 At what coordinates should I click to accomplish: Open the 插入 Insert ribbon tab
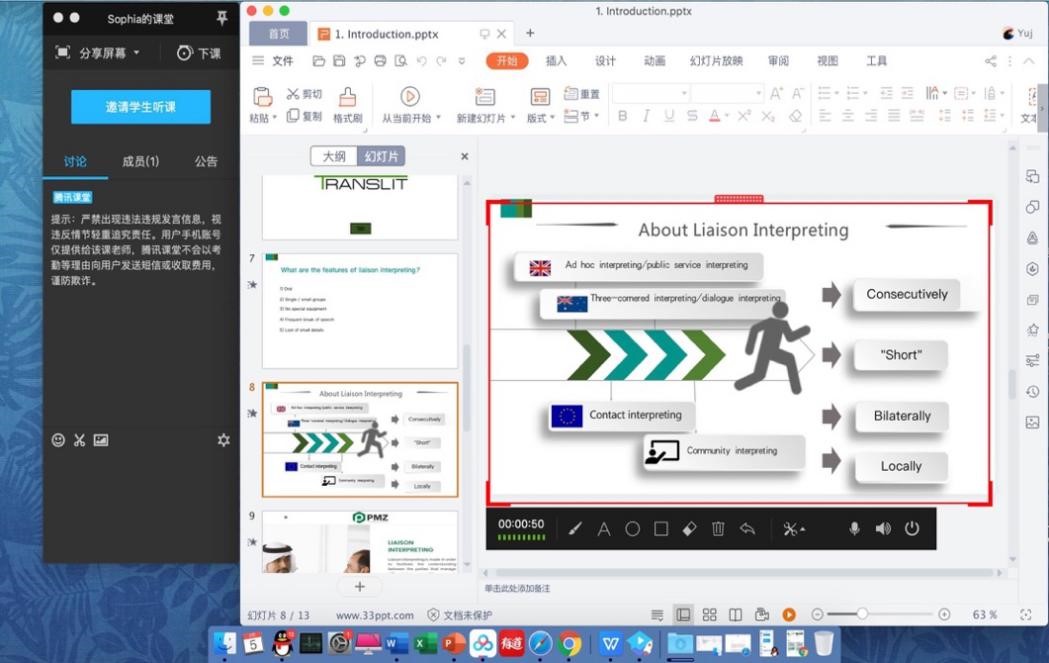(556, 61)
